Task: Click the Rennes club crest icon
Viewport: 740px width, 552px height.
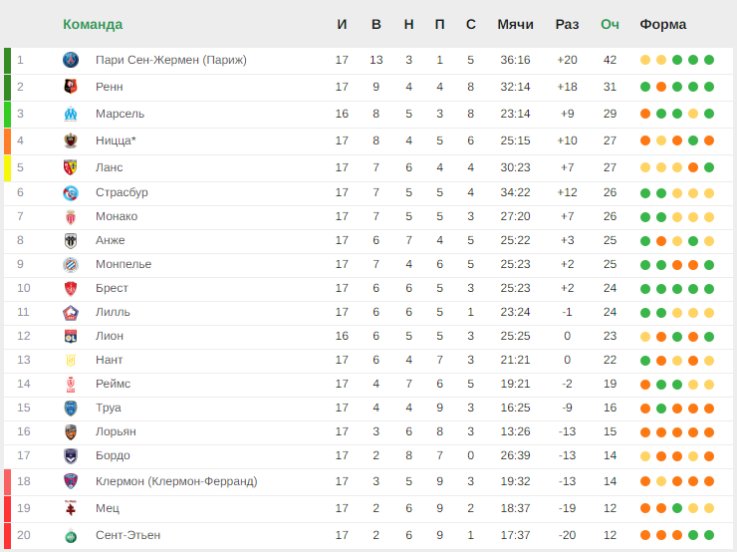Action: coord(71,87)
